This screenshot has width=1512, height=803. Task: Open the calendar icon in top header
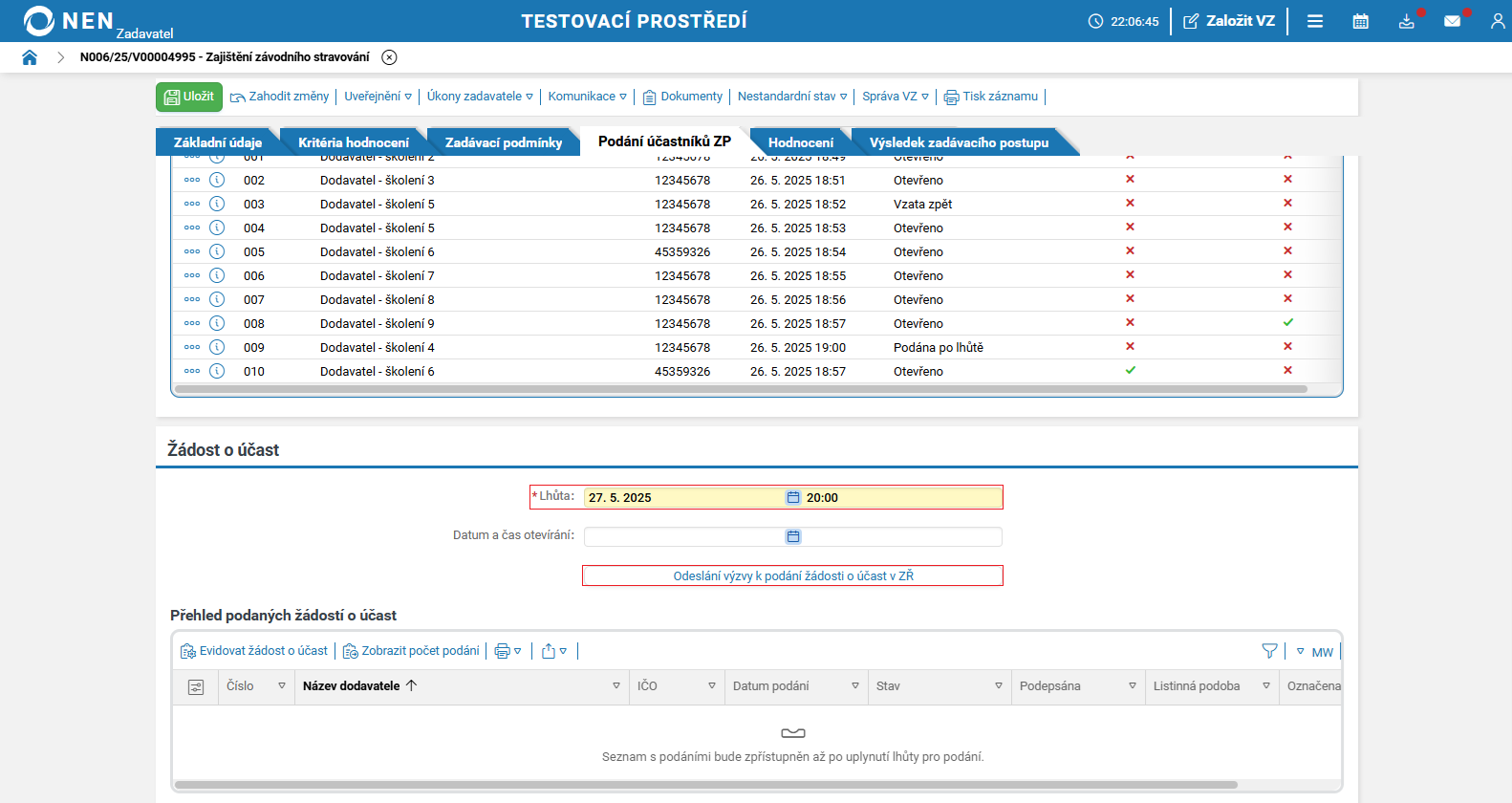point(1360,21)
